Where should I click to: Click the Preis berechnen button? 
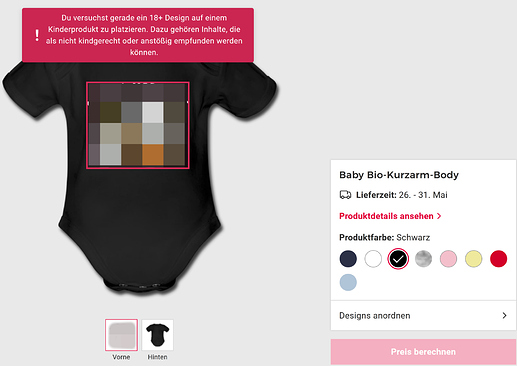pyautogui.click(x=423, y=352)
